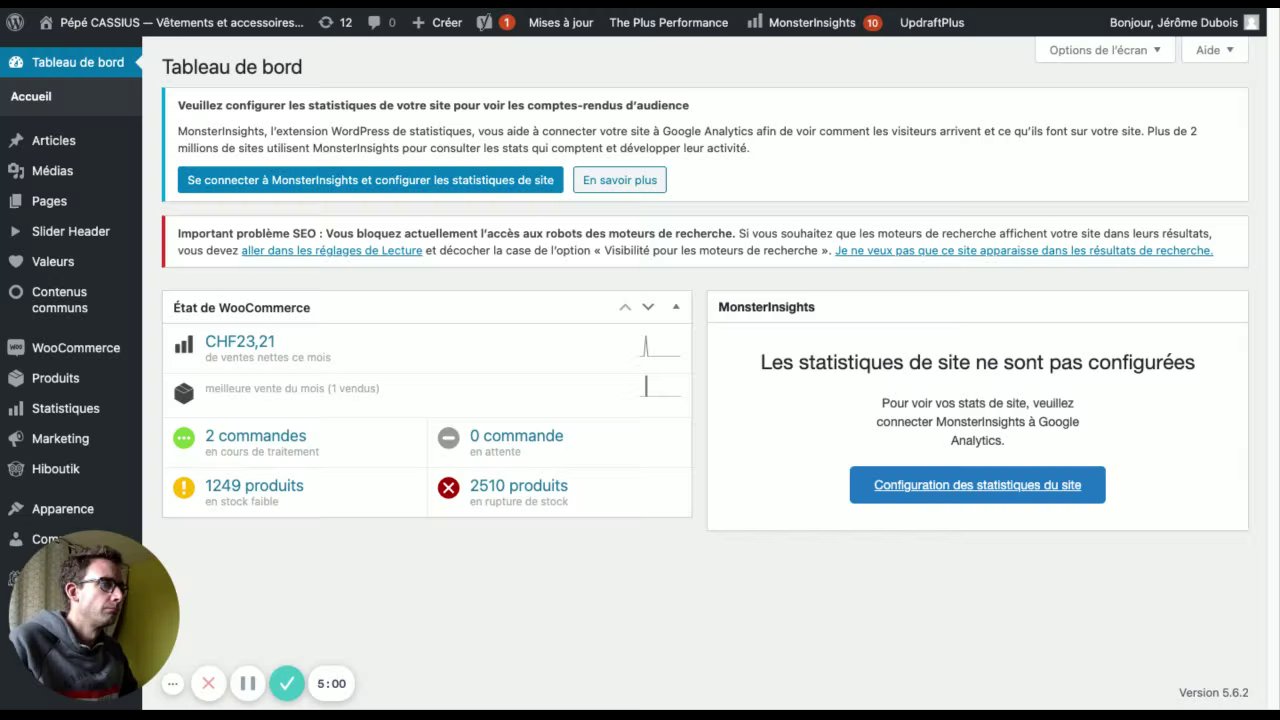The height and width of the screenshot is (720, 1280).
Task: Open Mises à jour in admin bar
Action: 560,22
